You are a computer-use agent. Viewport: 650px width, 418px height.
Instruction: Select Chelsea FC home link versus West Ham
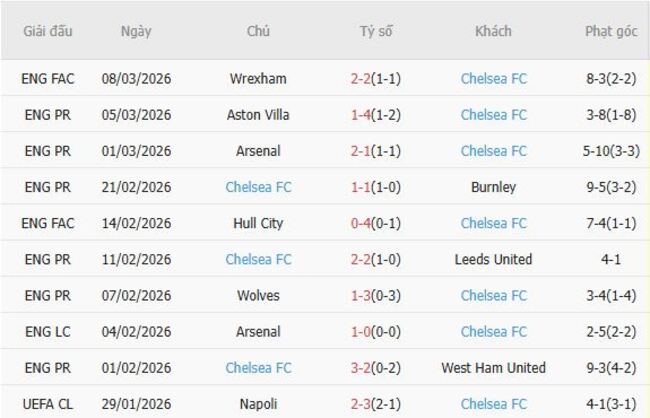258,368
